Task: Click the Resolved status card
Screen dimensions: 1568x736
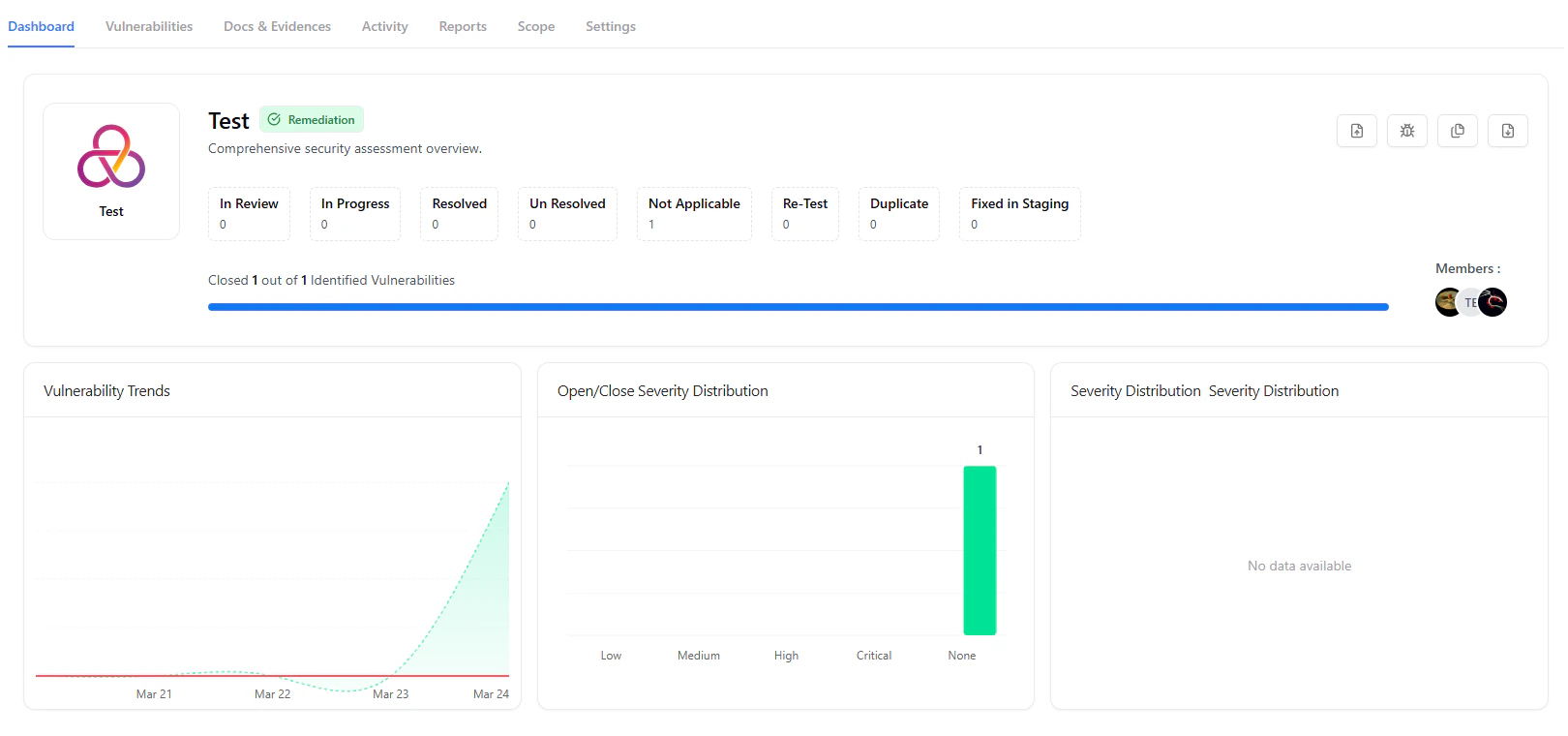Action: click(460, 214)
